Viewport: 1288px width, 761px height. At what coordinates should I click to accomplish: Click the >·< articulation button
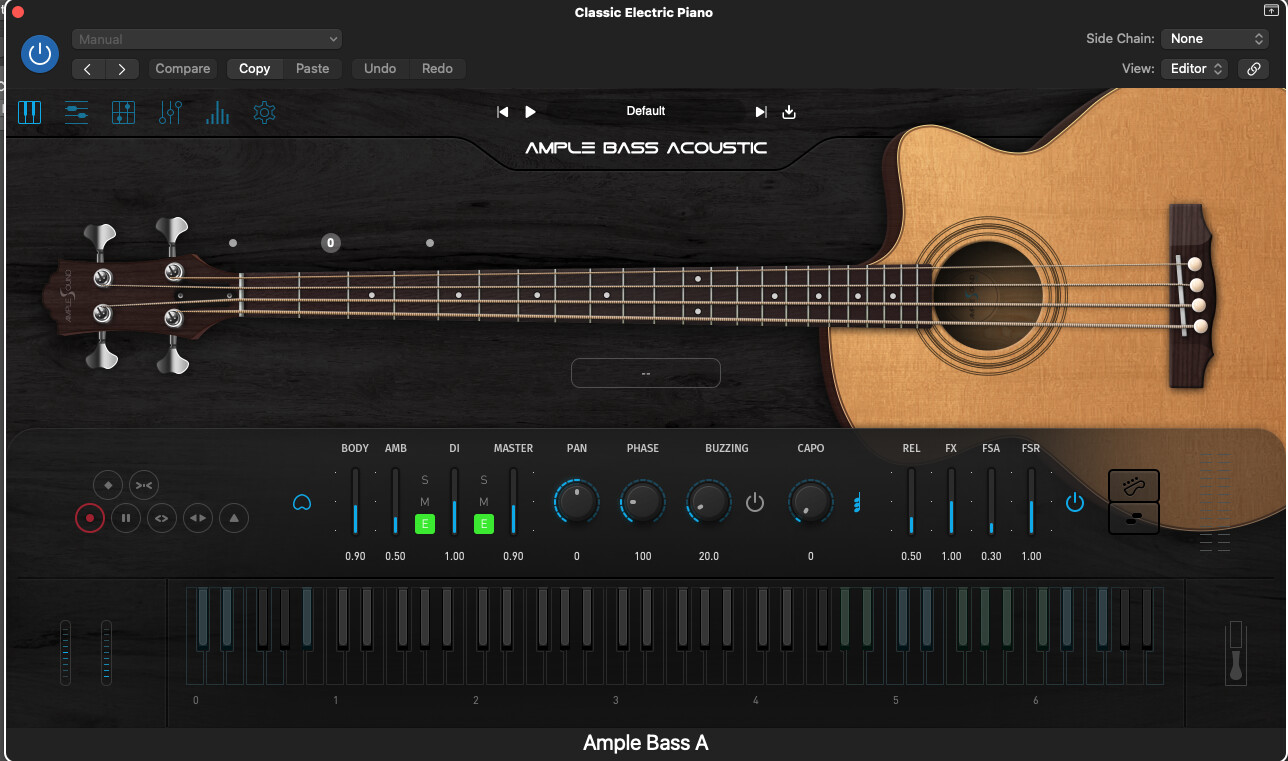click(143, 485)
